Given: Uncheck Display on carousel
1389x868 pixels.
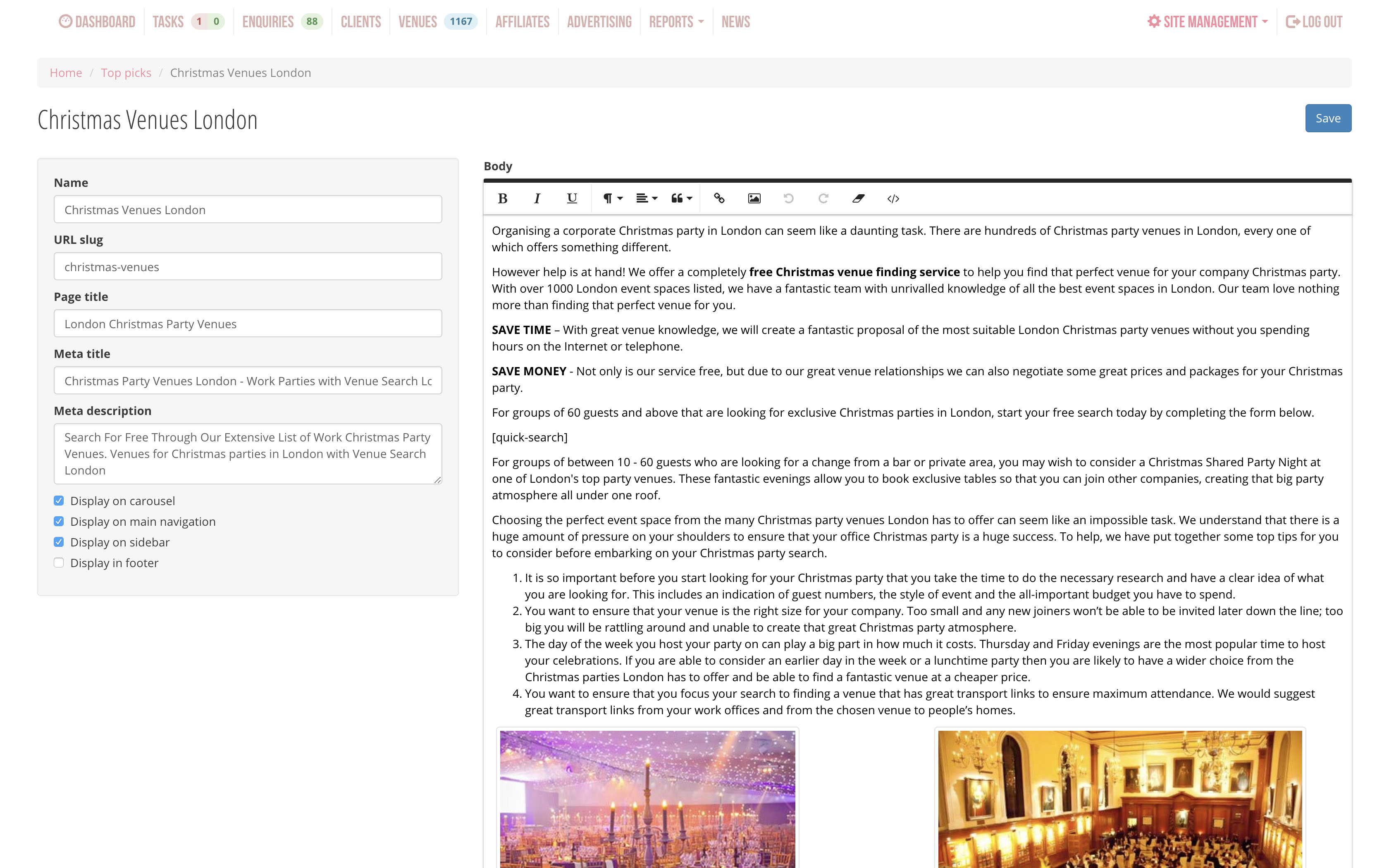Looking at the screenshot, I should [59, 501].
